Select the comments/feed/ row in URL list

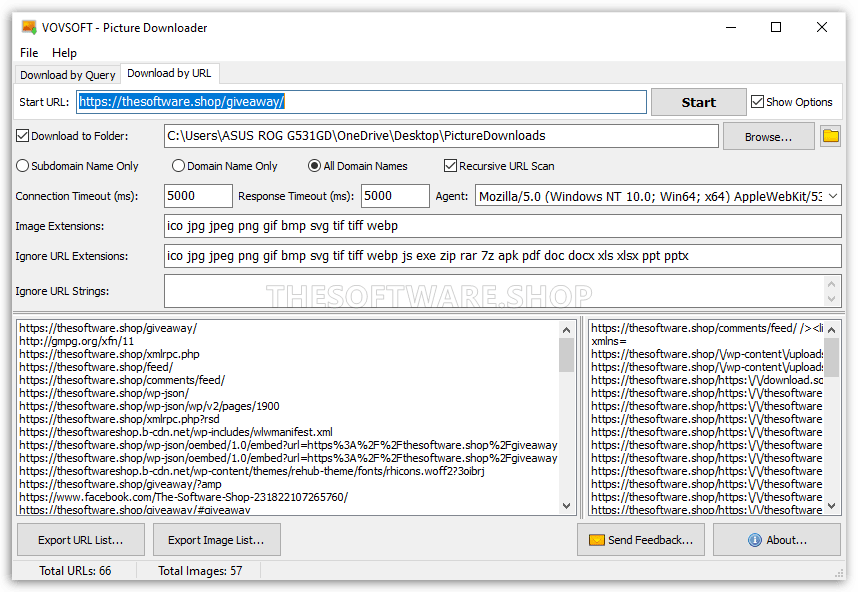[x=122, y=380]
